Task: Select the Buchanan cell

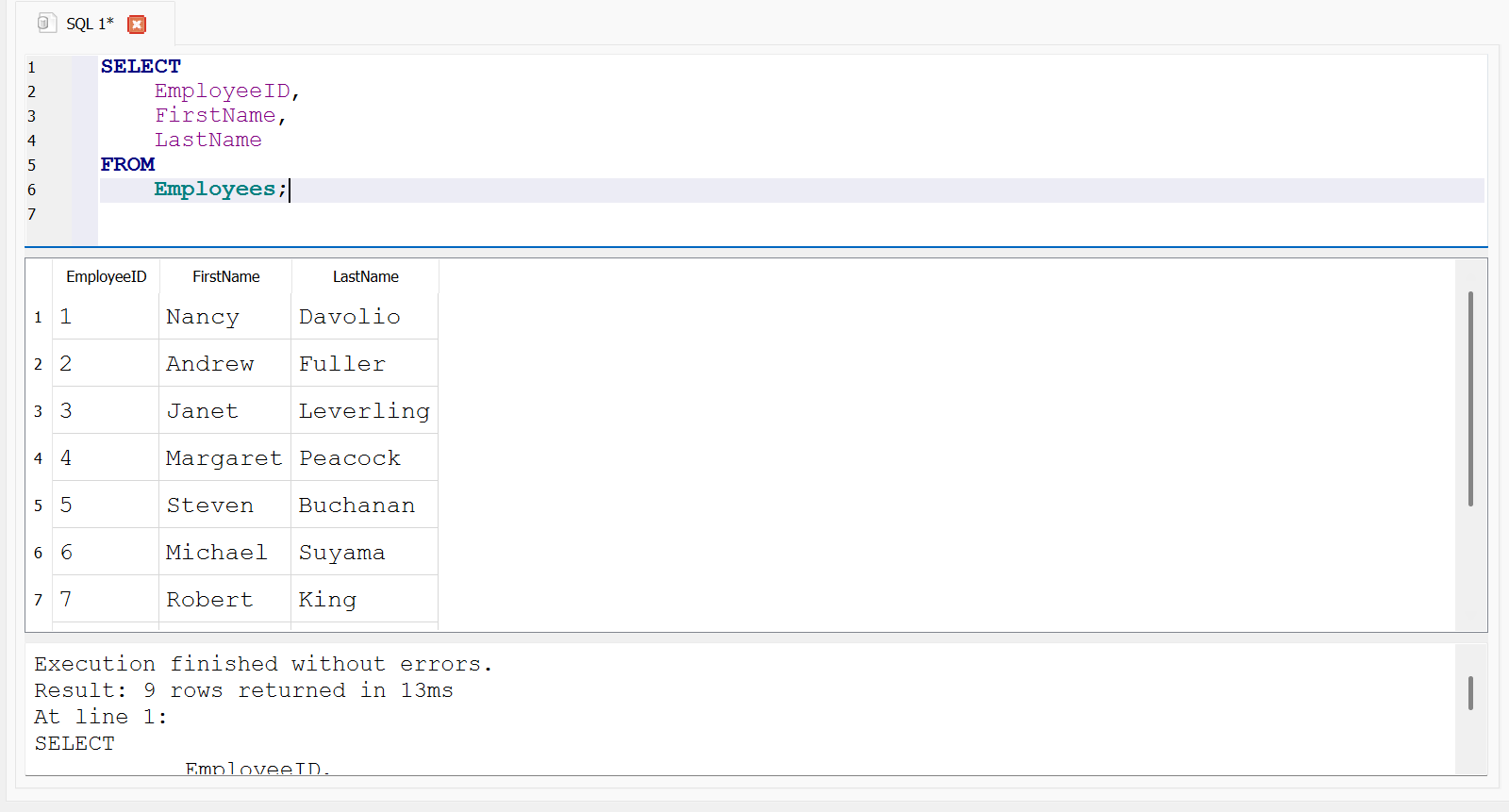Action: coord(357,505)
